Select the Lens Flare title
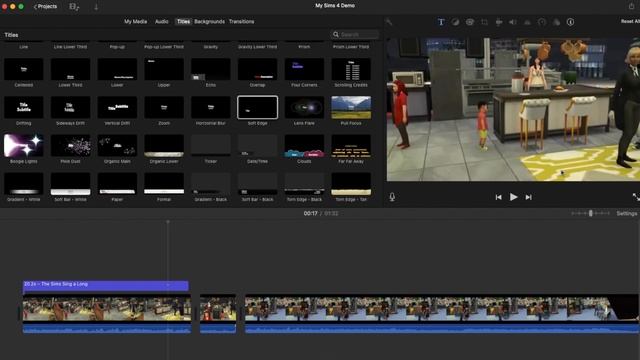Image resolution: width=640 pixels, height=360 pixels. click(x=304, y=107)
